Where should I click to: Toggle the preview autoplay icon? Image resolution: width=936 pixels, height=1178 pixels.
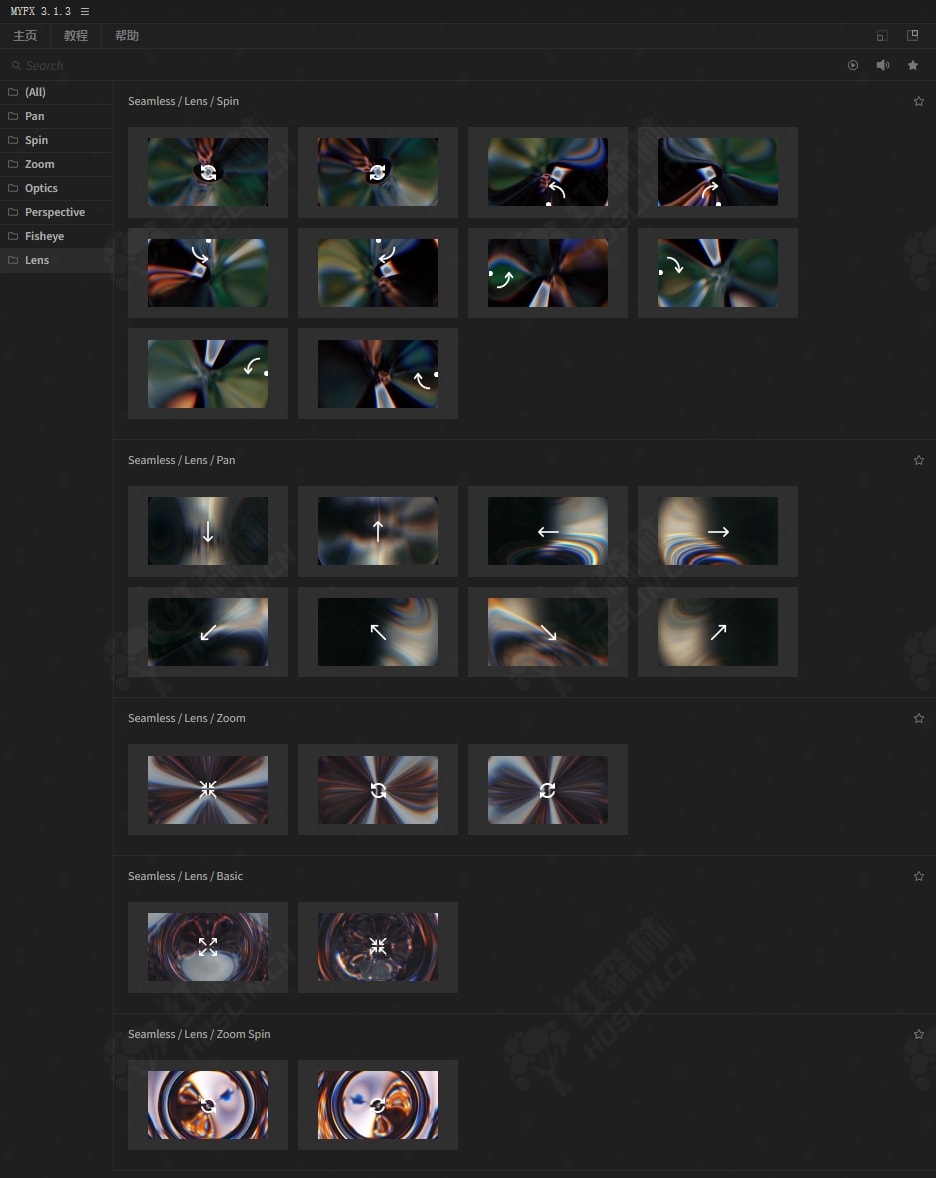coord(853,65)
